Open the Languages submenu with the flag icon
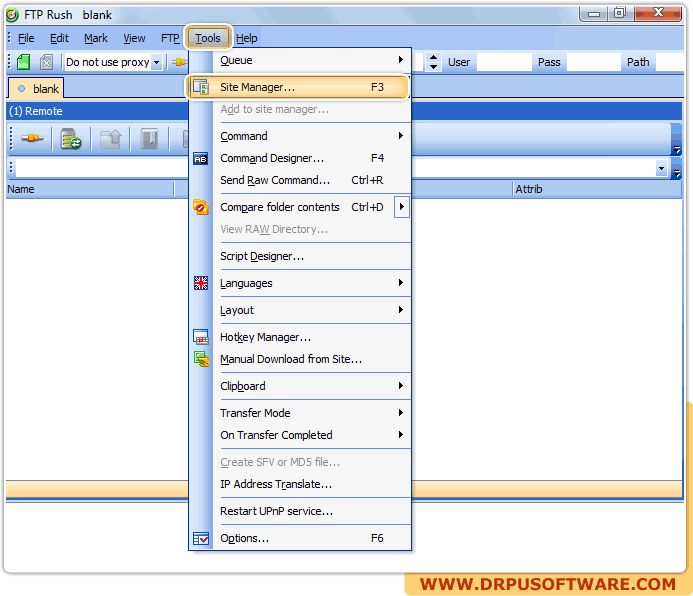 pos(301,283)
